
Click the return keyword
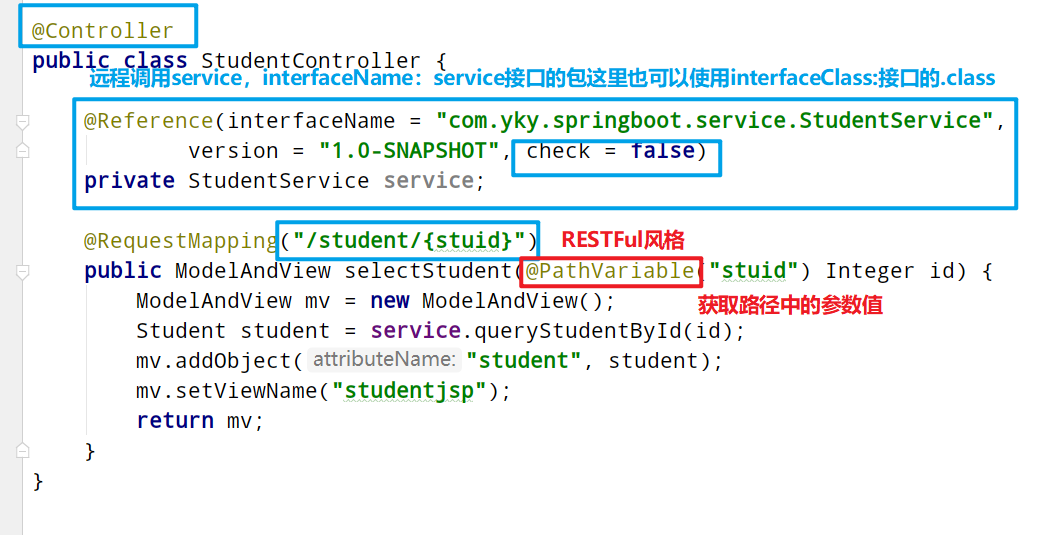coord(175,421)
